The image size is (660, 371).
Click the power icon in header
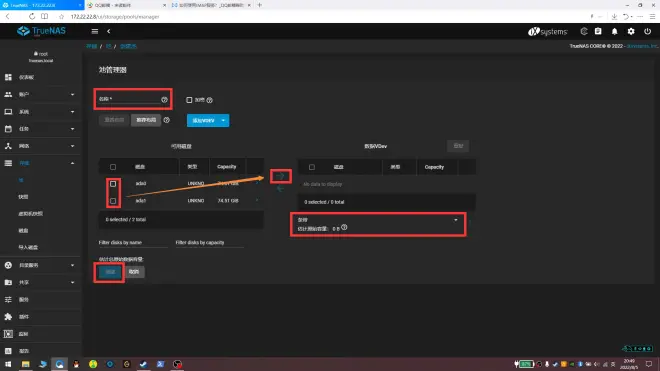[x=647, y=31]
